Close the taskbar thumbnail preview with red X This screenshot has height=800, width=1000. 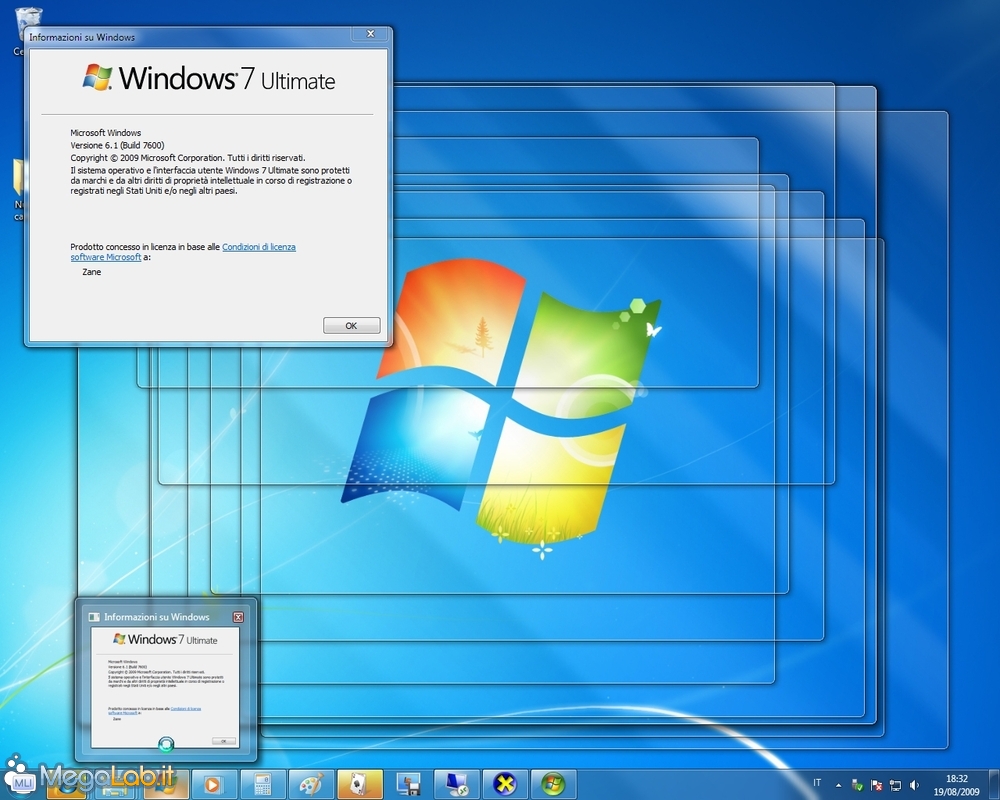(238, 617)
